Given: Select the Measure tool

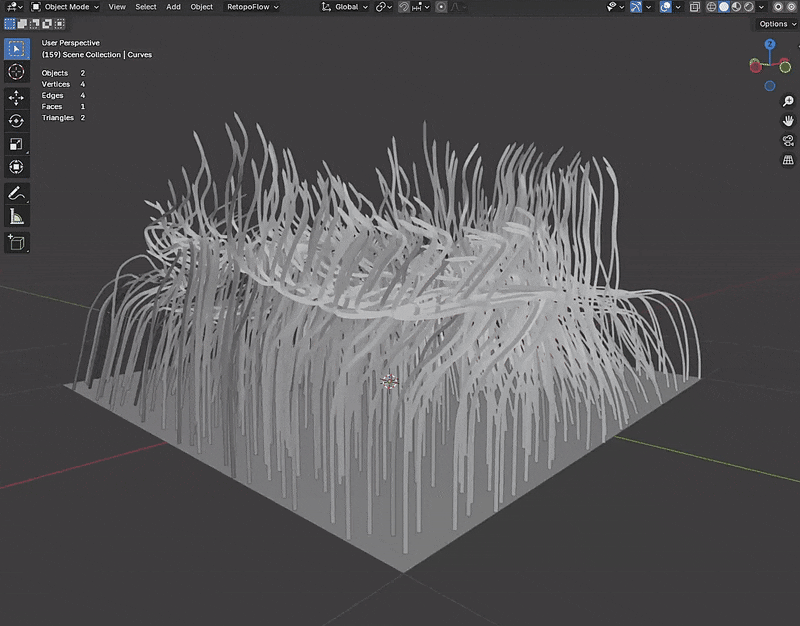Looking at the screenshot, I should click(x=16, y=215).
